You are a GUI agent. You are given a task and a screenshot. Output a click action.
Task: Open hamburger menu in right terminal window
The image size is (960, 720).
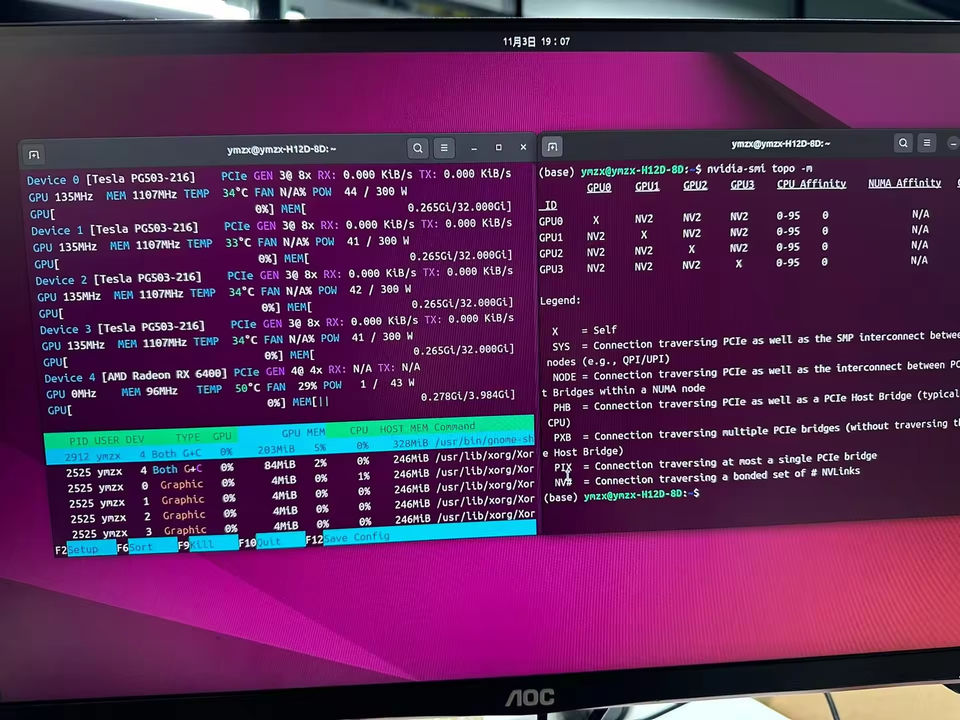point(927,143)
